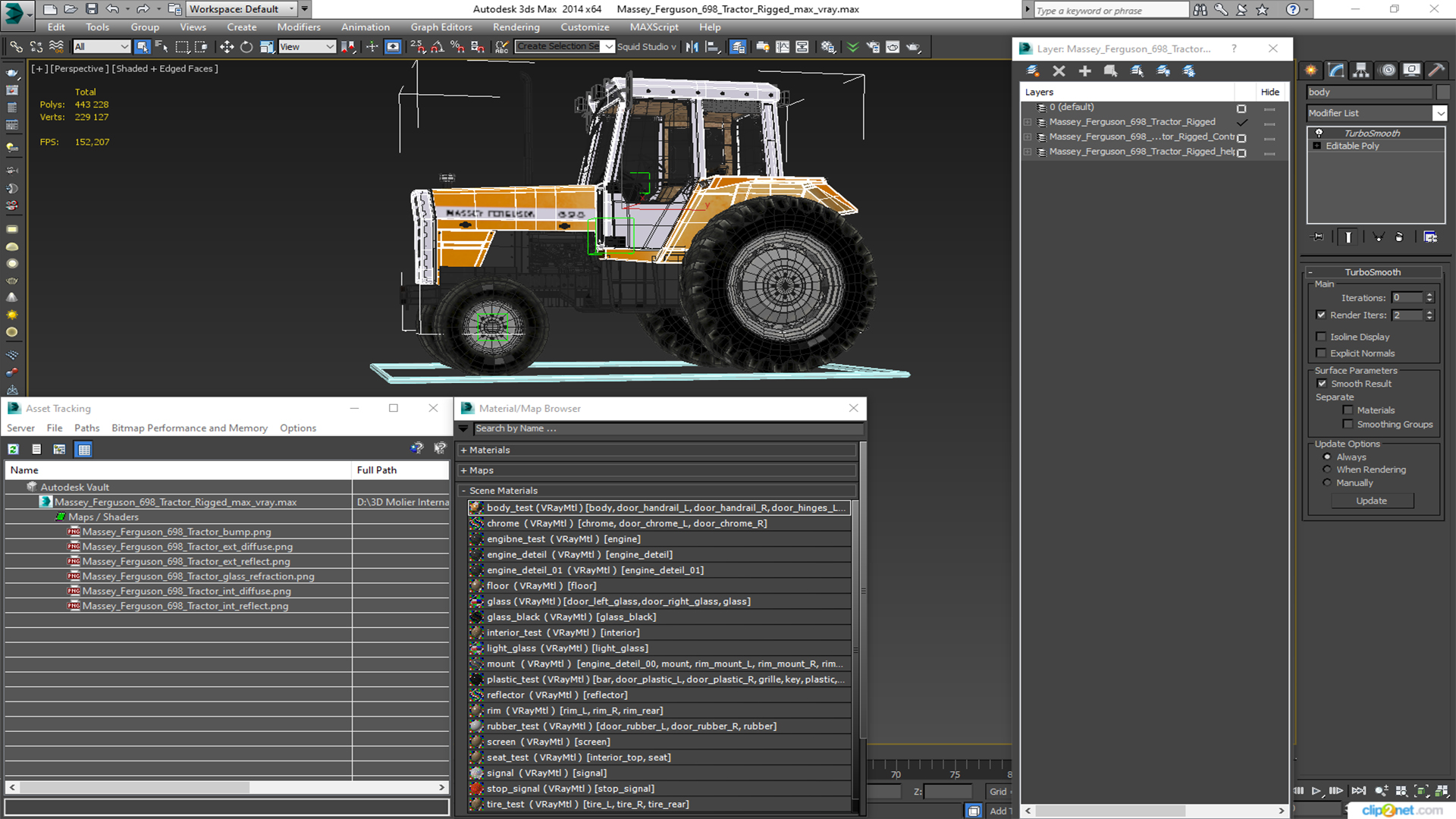Open the Select by Name dialog
The height and width of the screenshot is (819, 1456).
pos(162,47)
